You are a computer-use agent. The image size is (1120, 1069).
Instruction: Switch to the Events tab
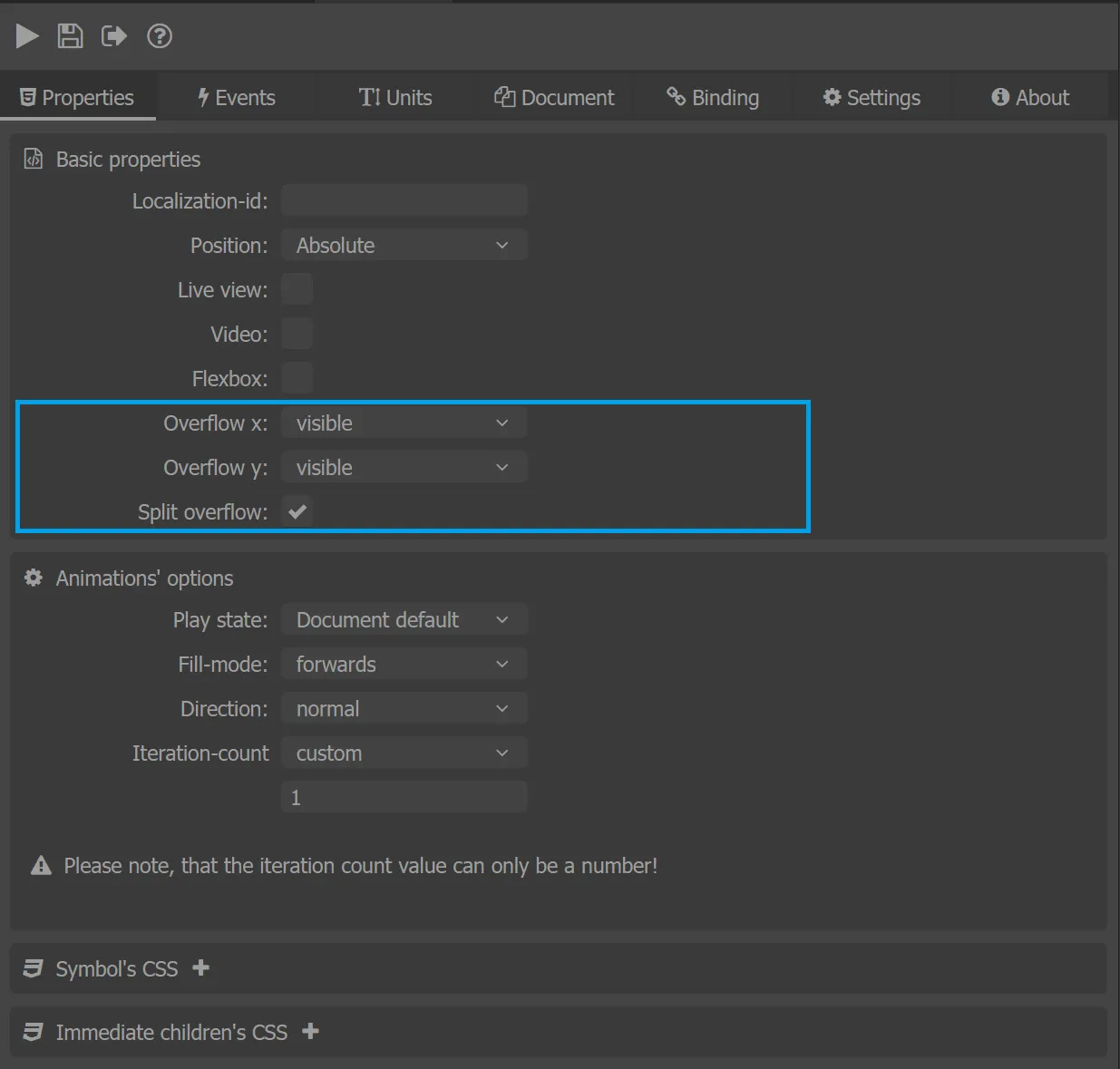point(237,98)
